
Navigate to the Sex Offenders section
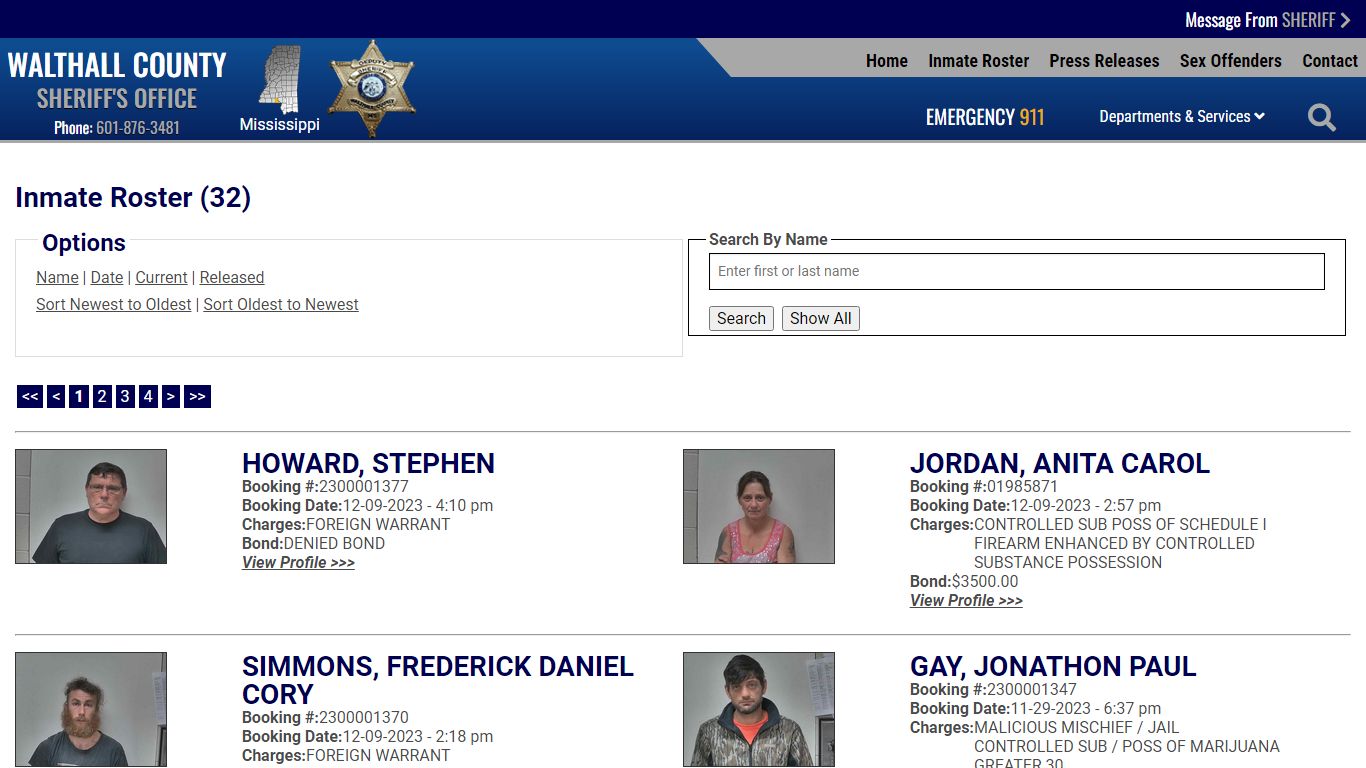pyautogui.click(x=1230, y=60)
